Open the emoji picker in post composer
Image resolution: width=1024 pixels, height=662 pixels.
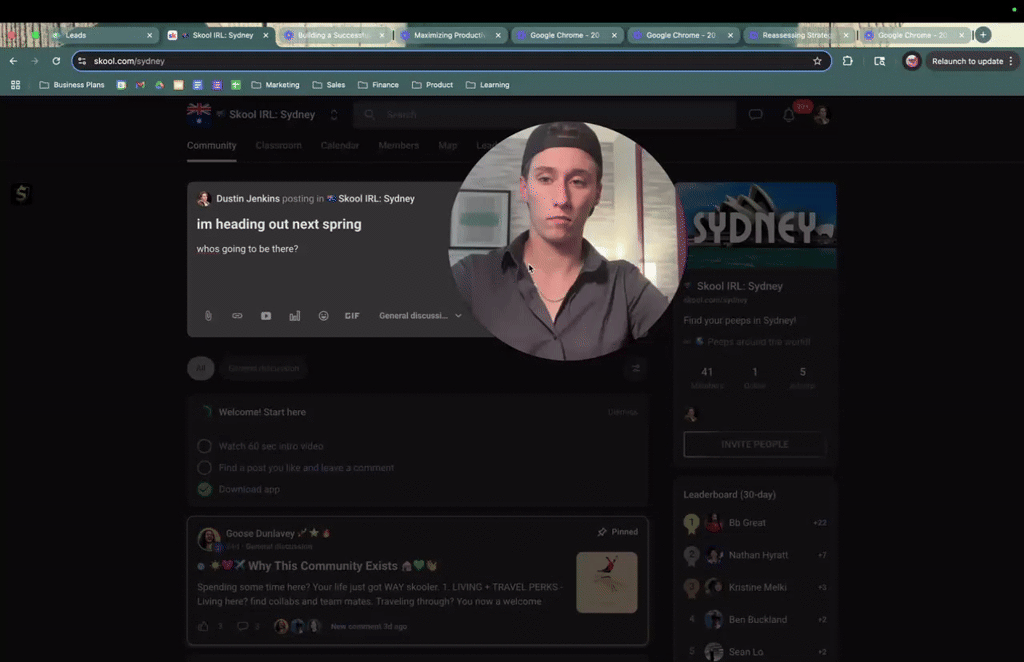[323, 316]
